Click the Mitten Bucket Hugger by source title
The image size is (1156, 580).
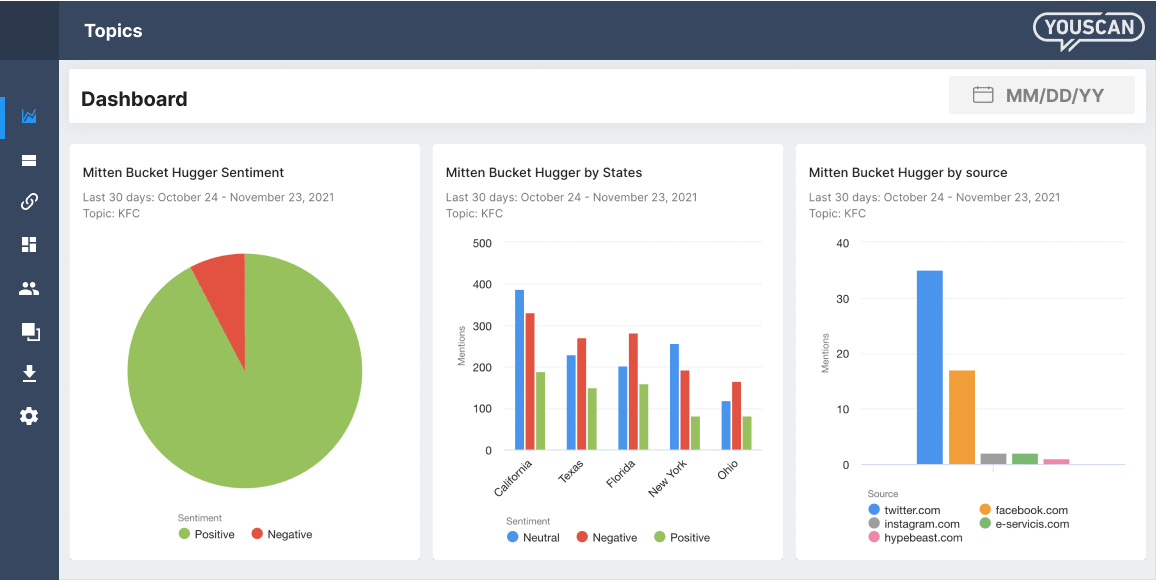pos(908,172)
